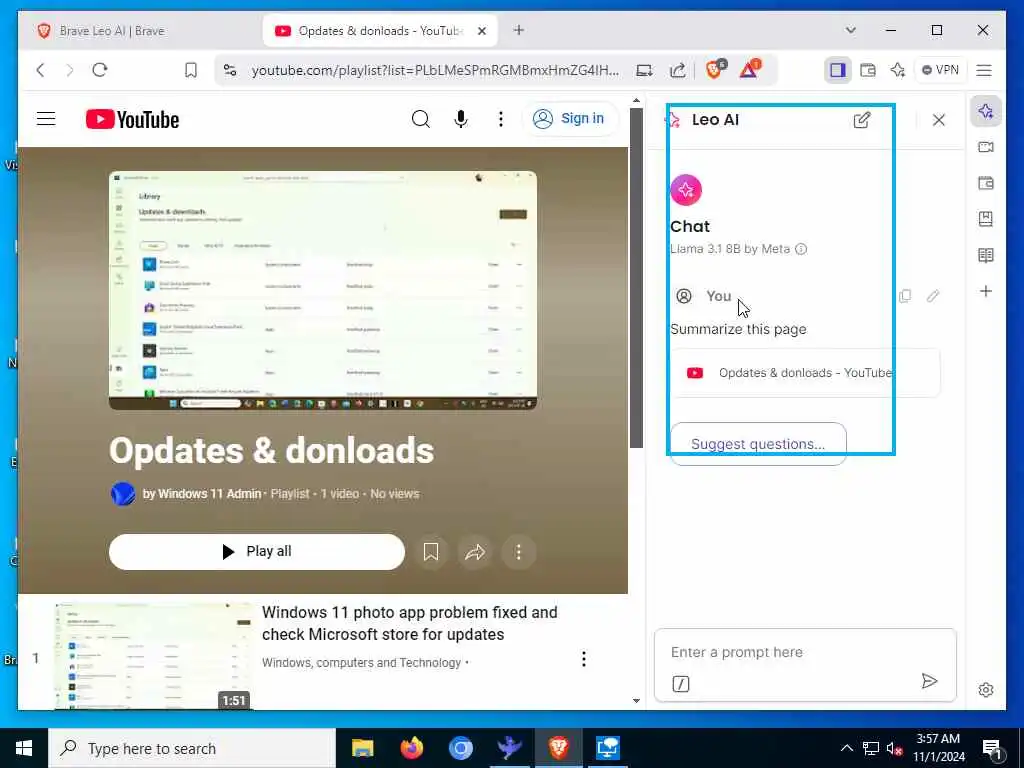Share playlist with arrow icon
Viewport: 1024px width, 768px height.
tap(475, 552)
